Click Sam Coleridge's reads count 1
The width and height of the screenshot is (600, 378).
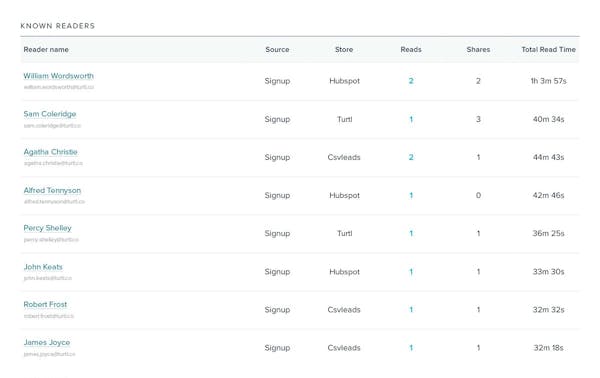click(411, 119)
